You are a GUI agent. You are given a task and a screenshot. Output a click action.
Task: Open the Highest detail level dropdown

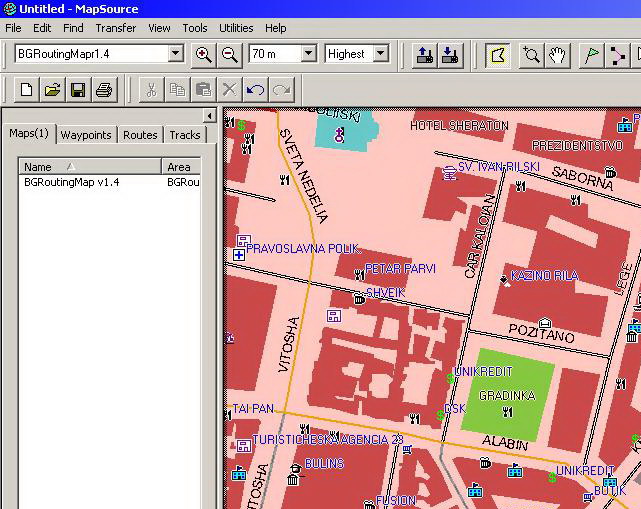click(381, 54)
